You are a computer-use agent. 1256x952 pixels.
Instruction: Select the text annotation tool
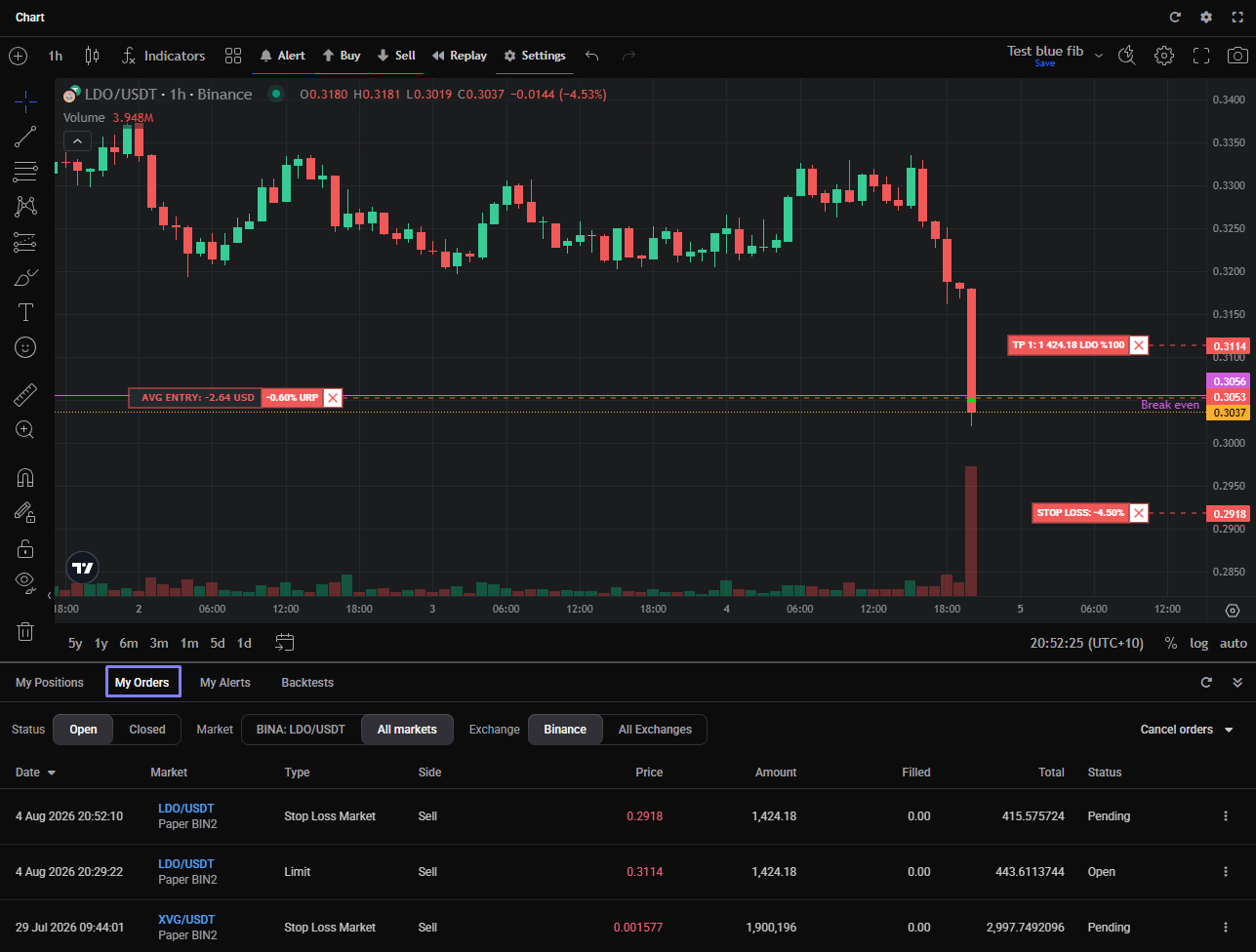(x=26, y=312)
